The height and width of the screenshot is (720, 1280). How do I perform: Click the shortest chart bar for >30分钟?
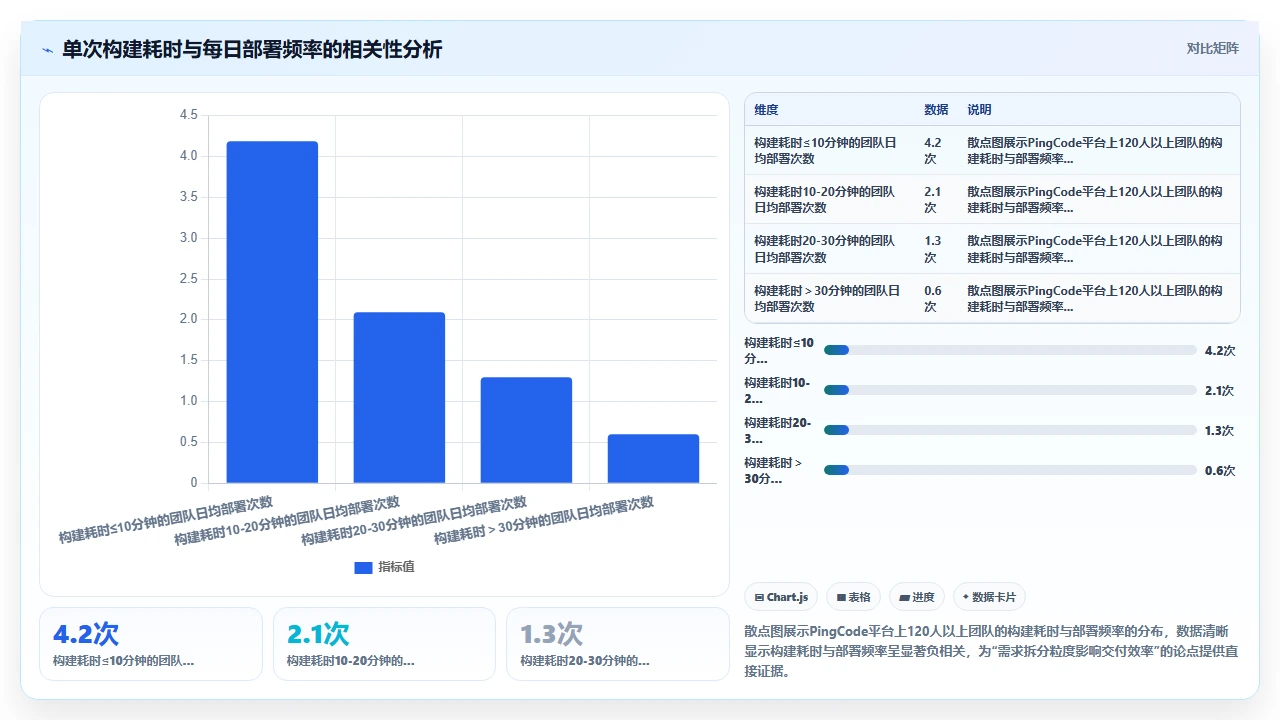(x=653, y=459)
